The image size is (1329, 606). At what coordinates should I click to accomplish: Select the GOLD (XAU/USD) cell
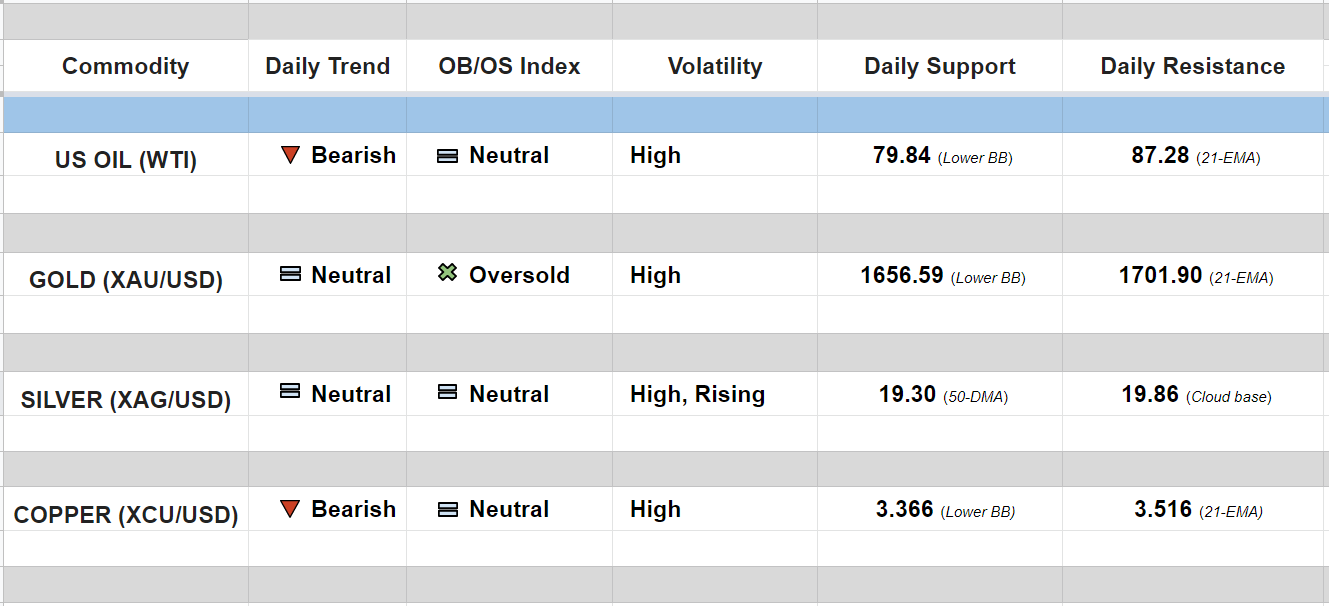[x=126, y=279]
